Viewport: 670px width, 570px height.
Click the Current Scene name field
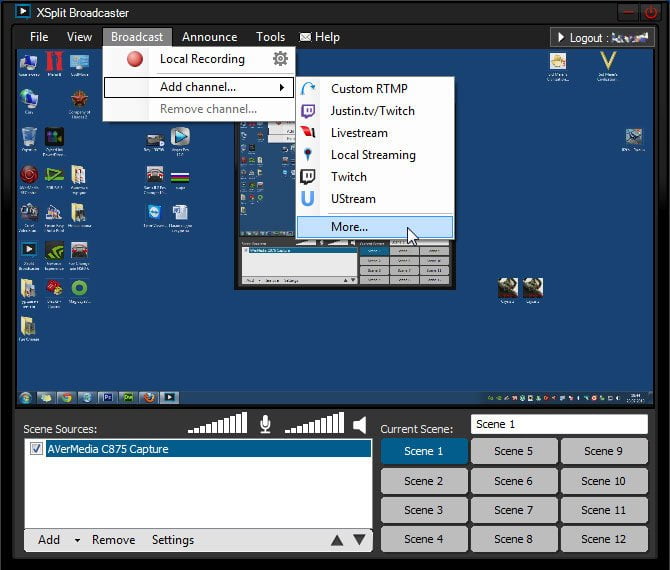[x=559, y=424]
